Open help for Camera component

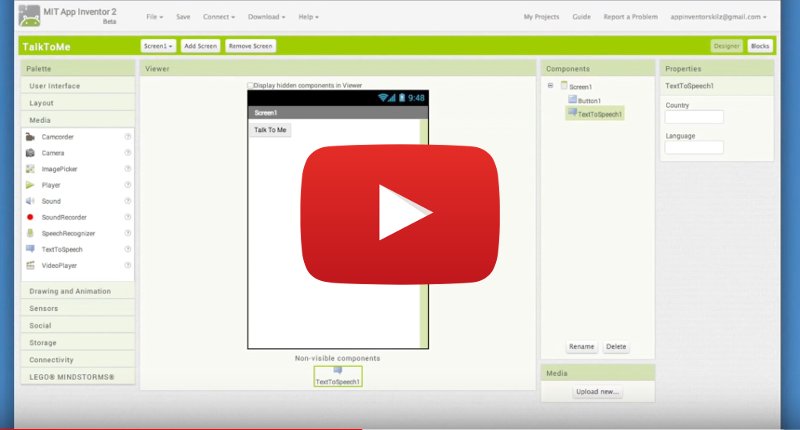tap(128, 153)
